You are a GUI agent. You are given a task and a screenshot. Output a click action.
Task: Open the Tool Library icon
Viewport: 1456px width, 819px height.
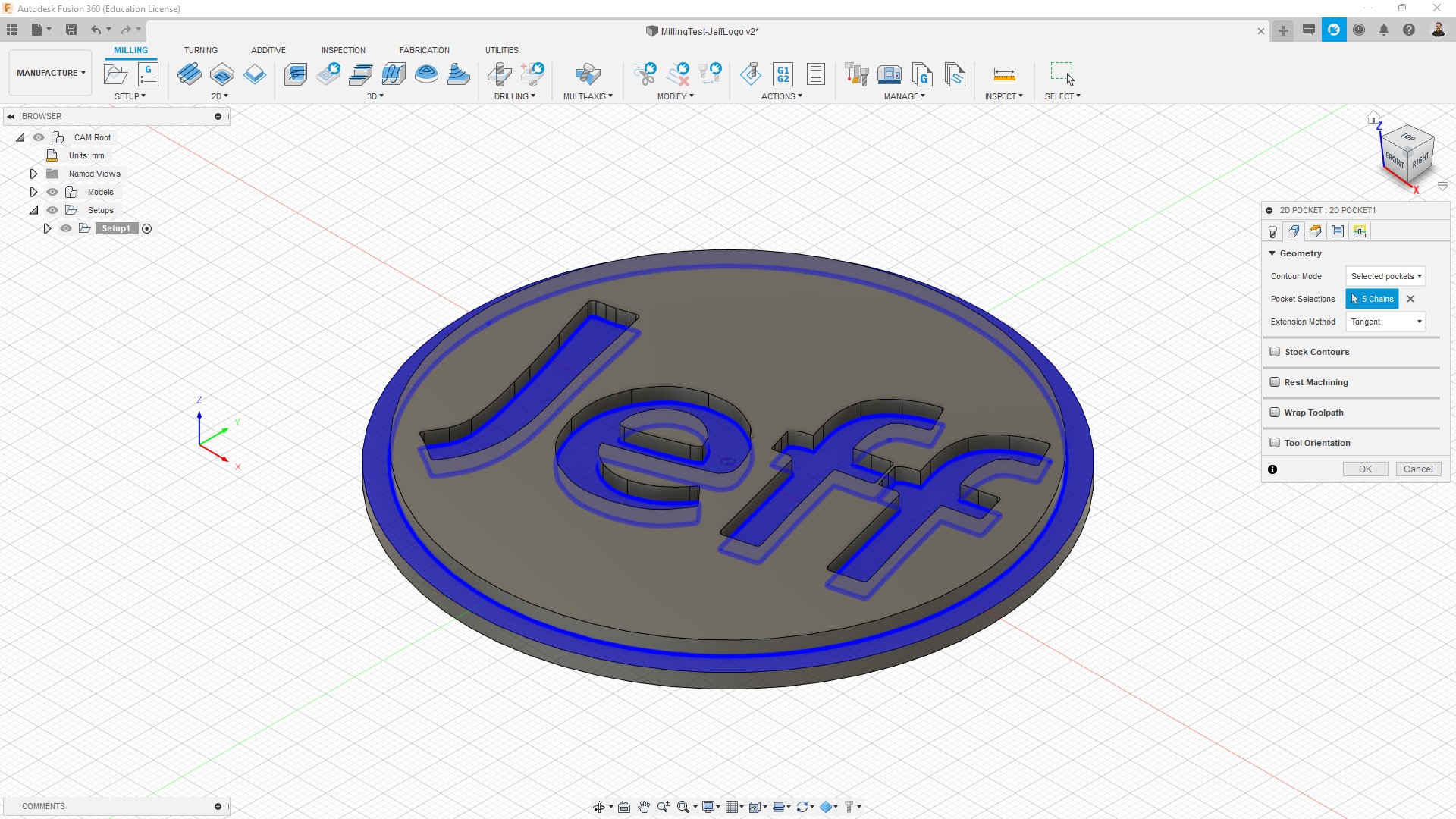(x=856, y=74)
